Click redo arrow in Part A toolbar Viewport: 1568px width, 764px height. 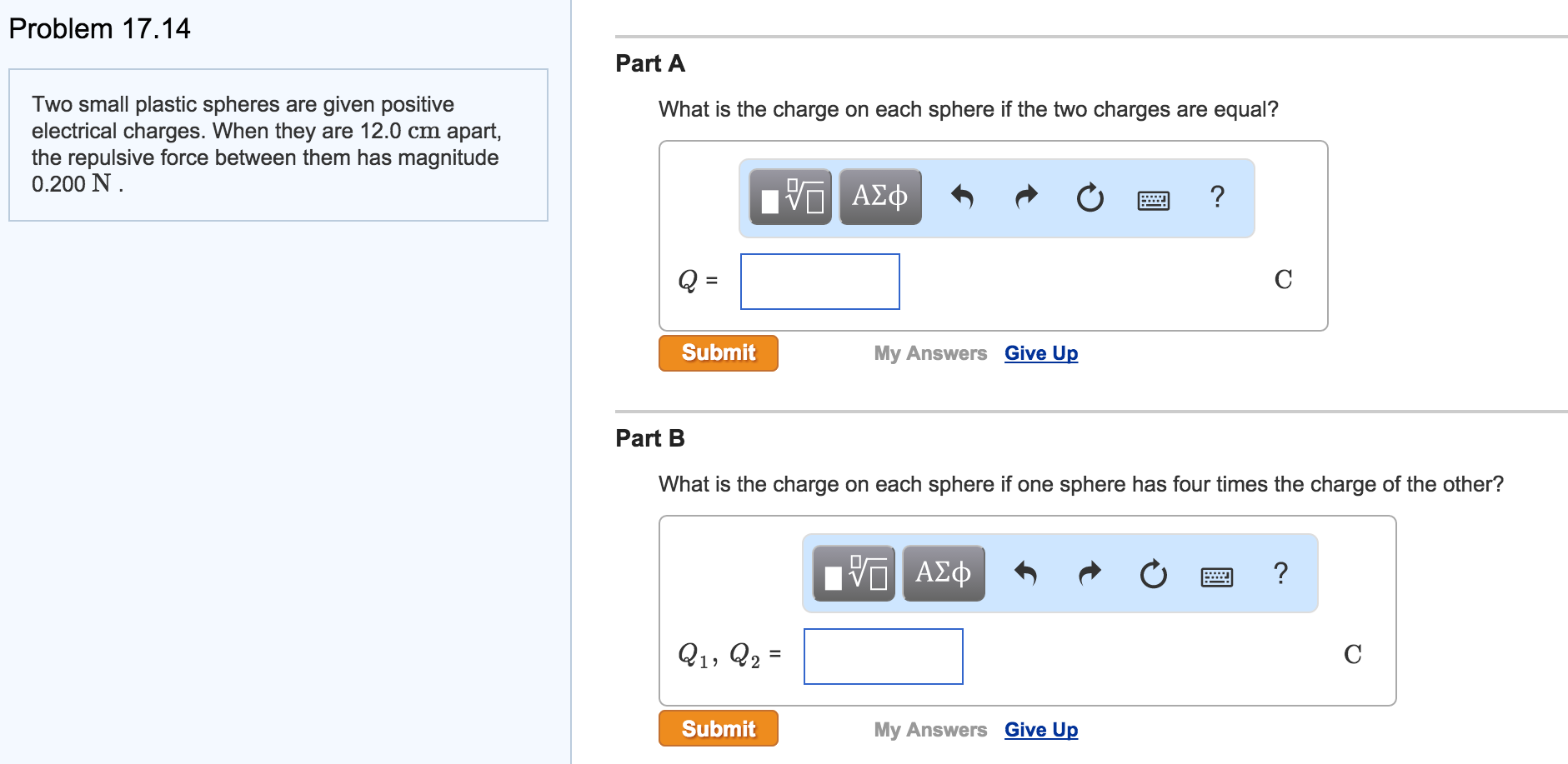pyautogui.click(x=1026, y=197)
